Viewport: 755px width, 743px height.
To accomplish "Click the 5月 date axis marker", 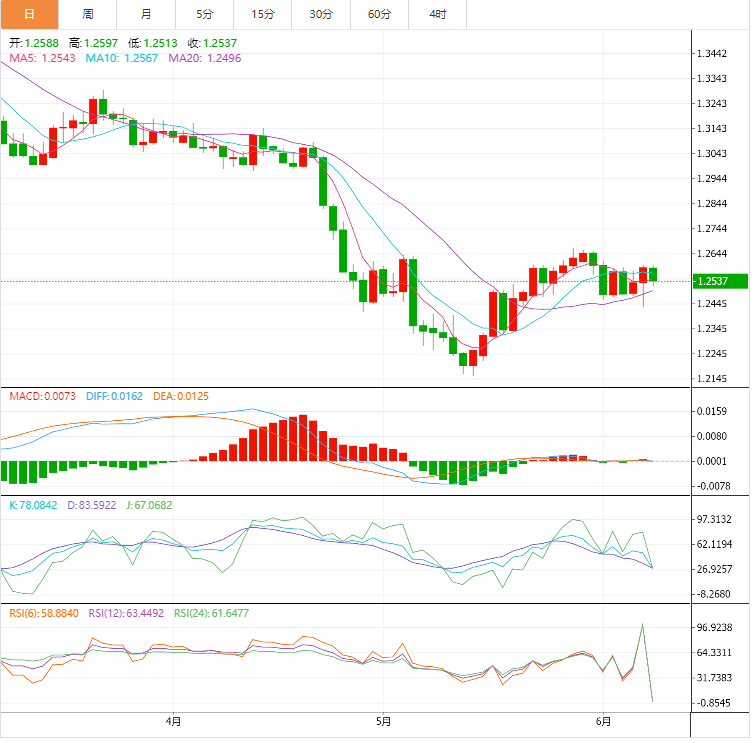I will click(x=383, y=721).
